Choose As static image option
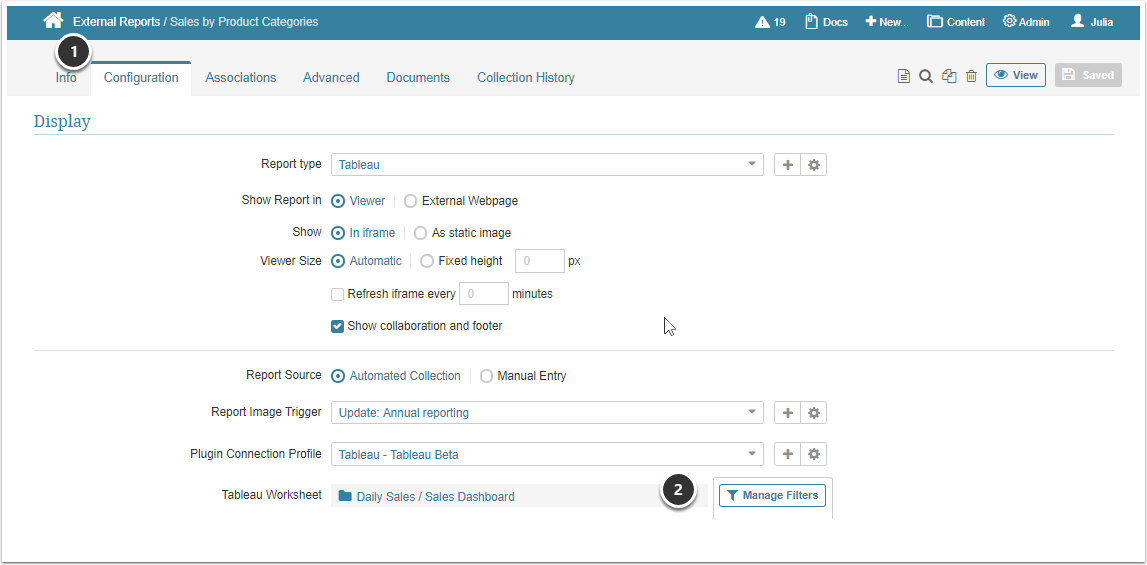1147x565 pixels. click(421, 233)
